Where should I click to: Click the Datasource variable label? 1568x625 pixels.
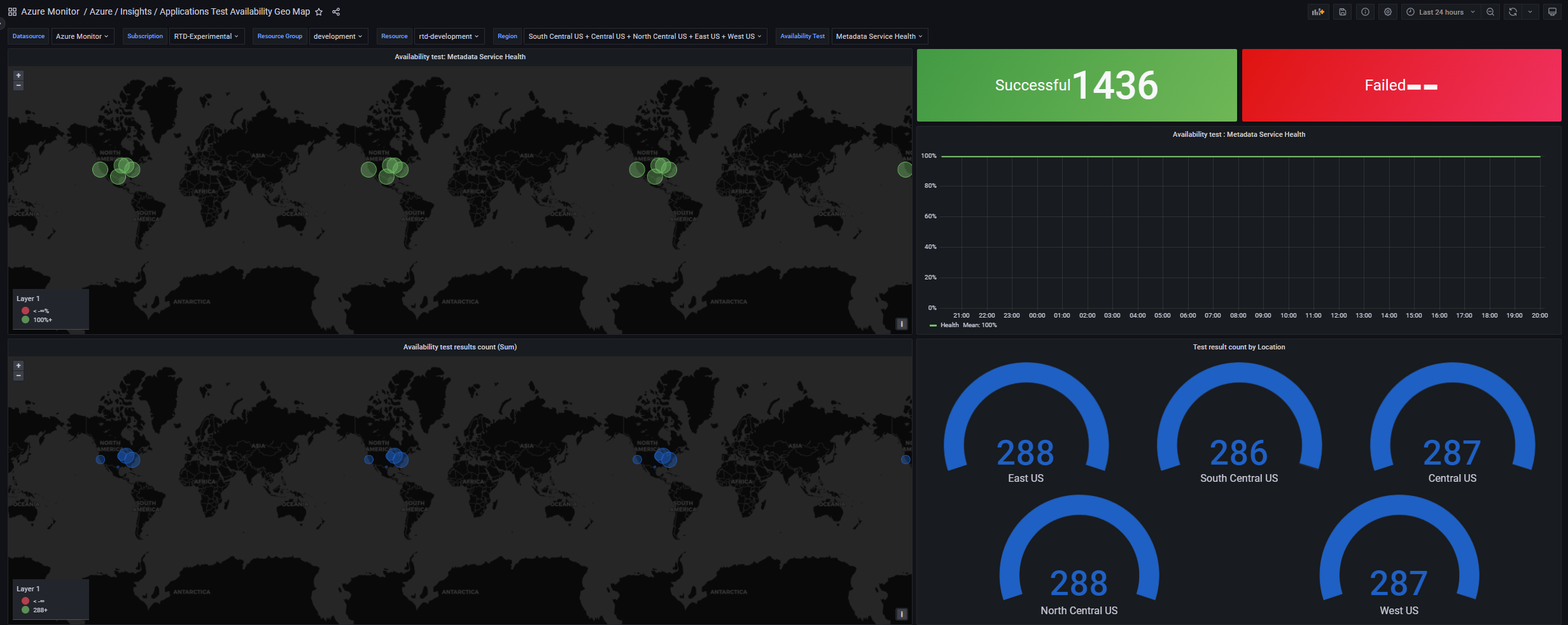pyautogui.click(x=29, y=36)
